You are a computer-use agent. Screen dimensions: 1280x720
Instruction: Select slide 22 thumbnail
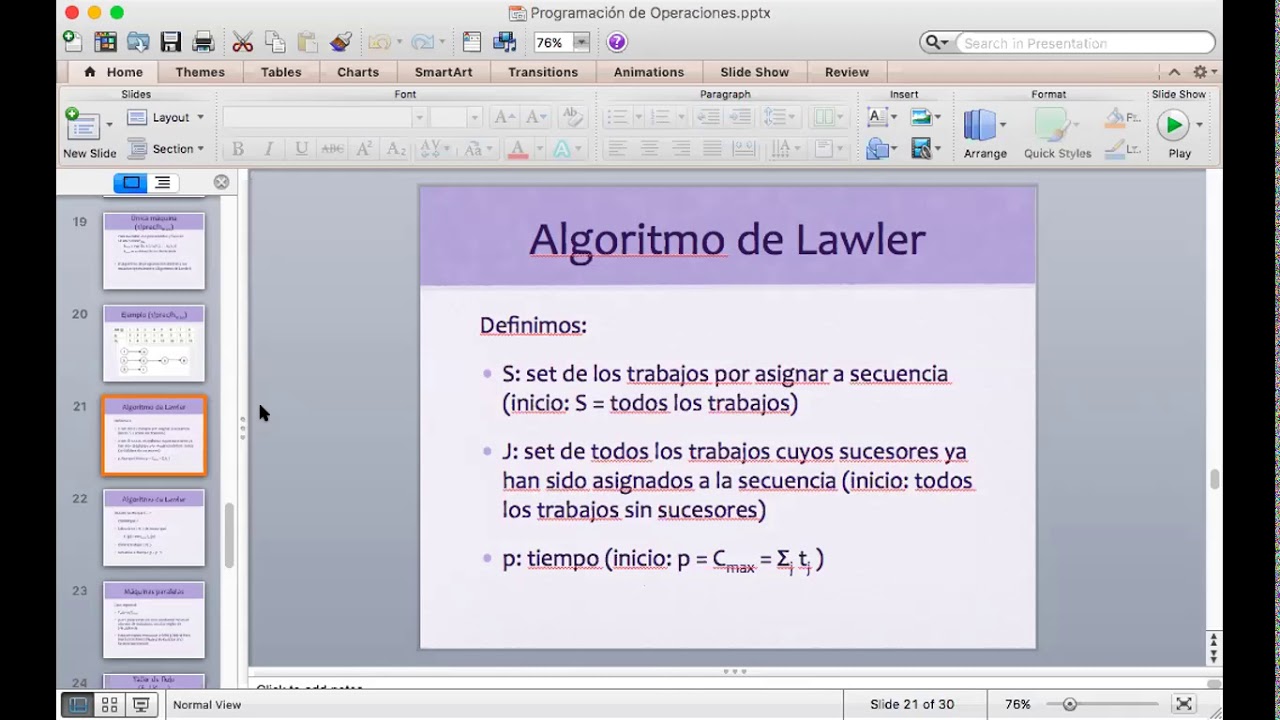154,527
